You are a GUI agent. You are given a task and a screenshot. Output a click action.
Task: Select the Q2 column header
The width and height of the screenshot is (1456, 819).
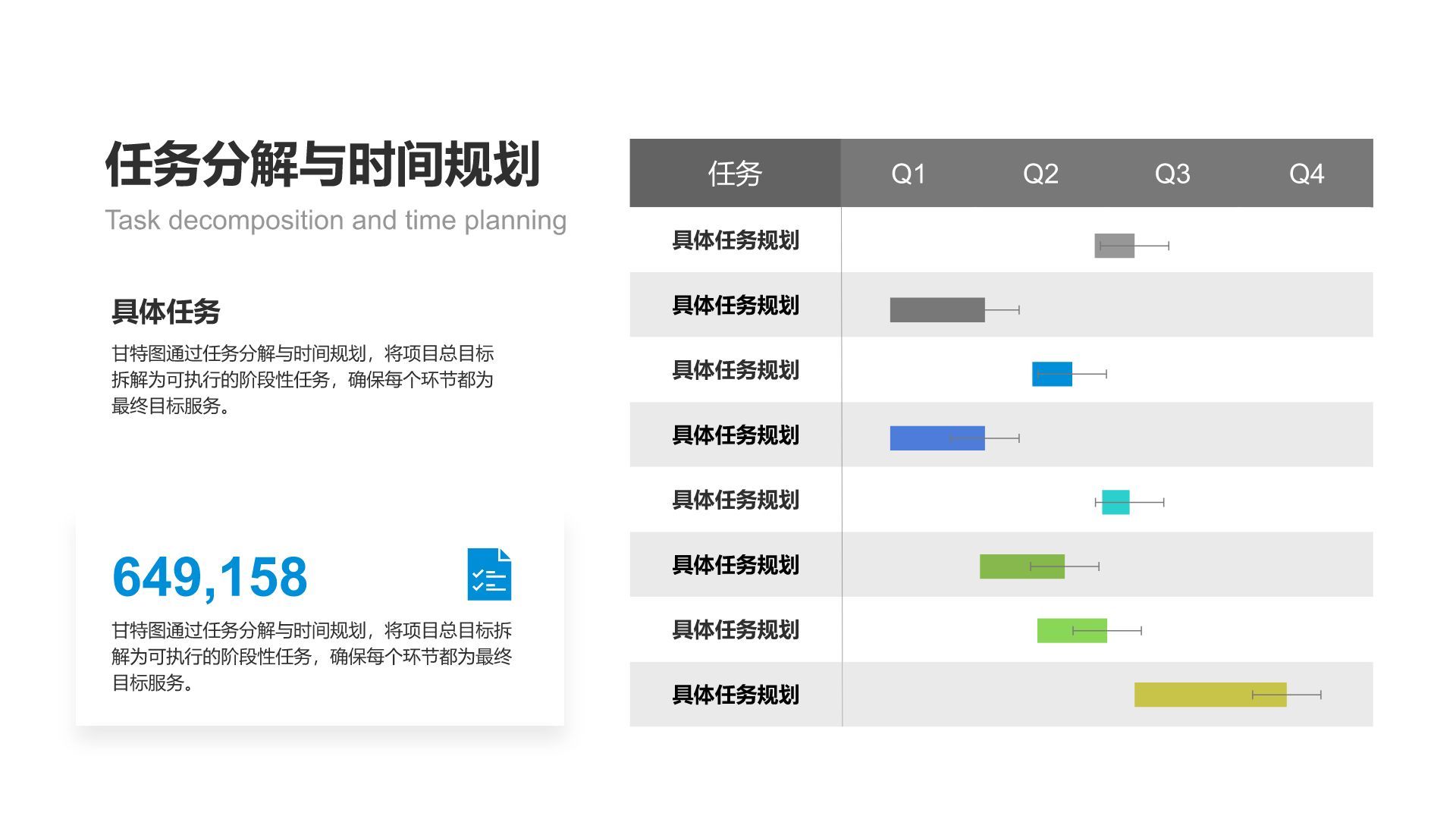coord(1040,174)
